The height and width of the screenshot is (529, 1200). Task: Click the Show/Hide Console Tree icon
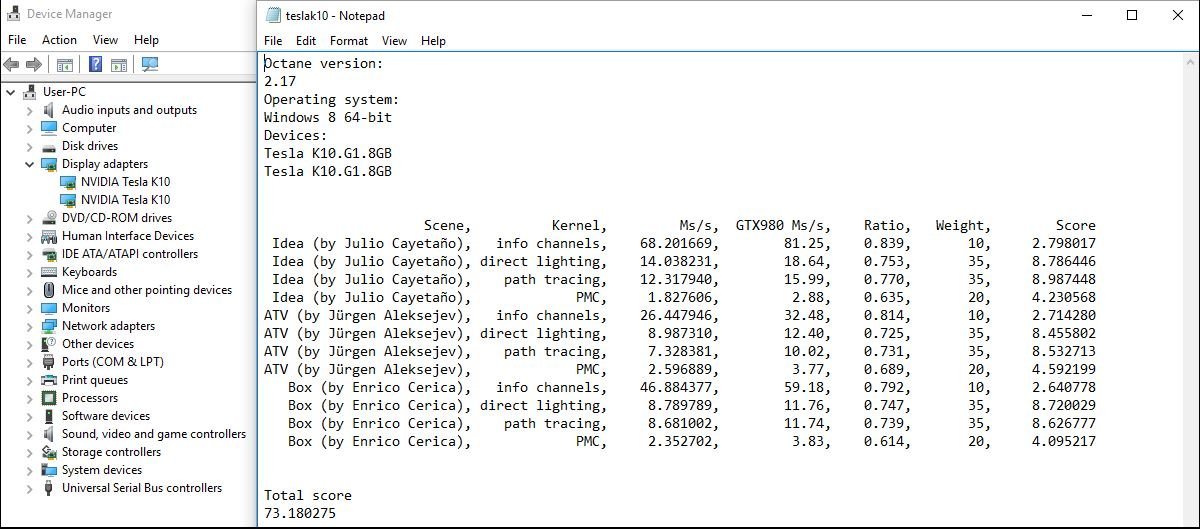click(x=64, y=65)
